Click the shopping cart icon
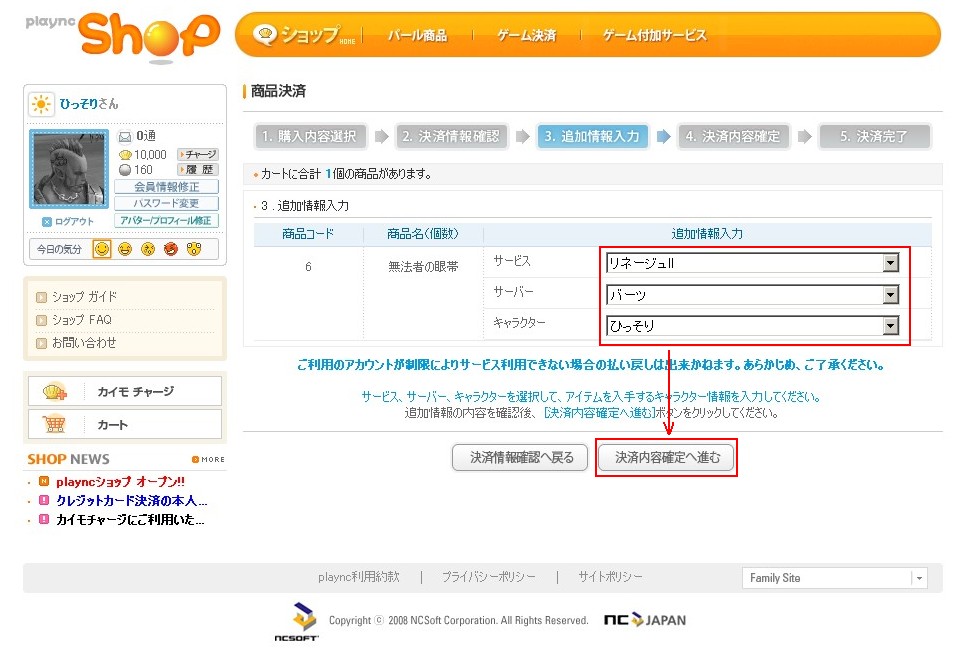958x655 pixels. 54,424
